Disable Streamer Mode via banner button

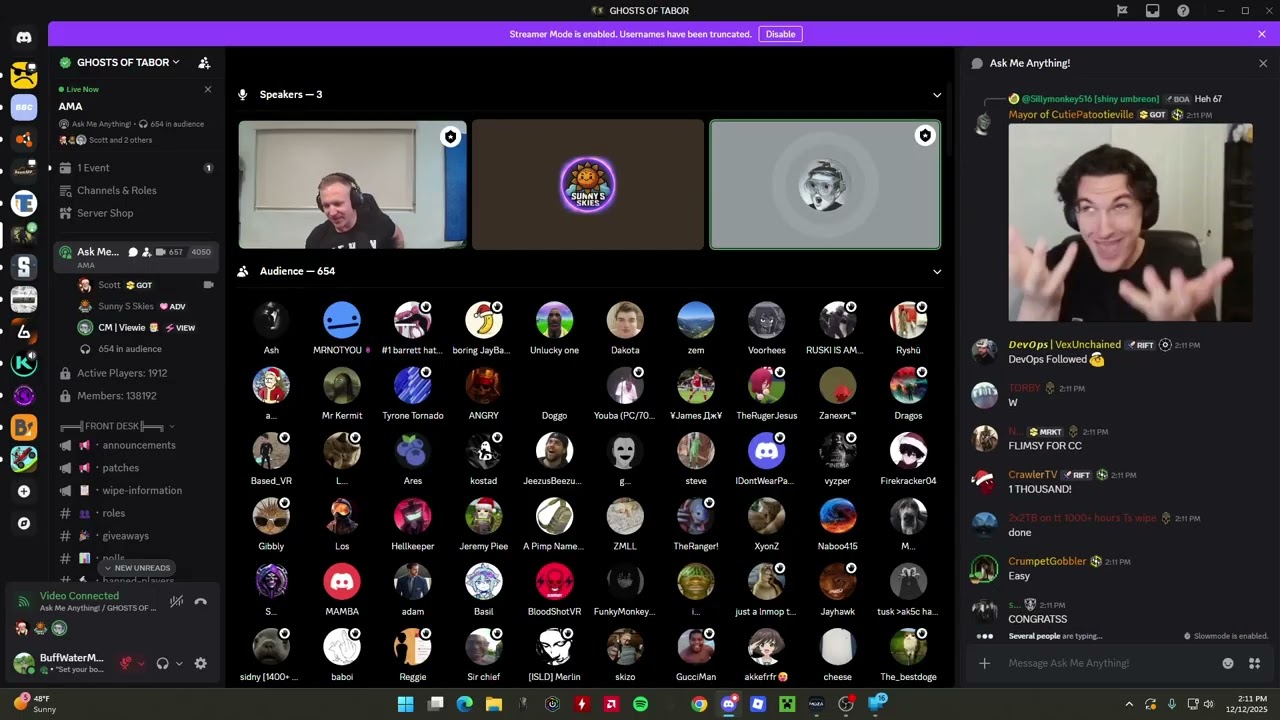[x=780, y=34]
